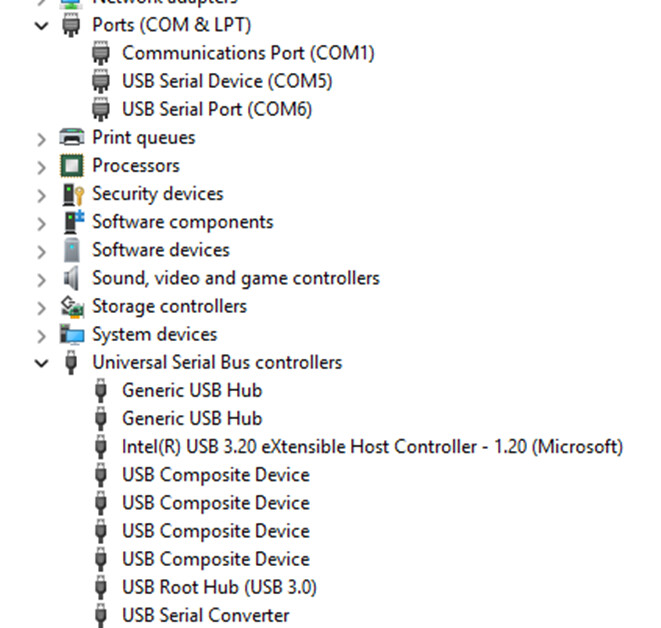Viewport: 661px width, 628px height.
Task: Select Communications Port (COM1)
Action: (x=248, y=53)
